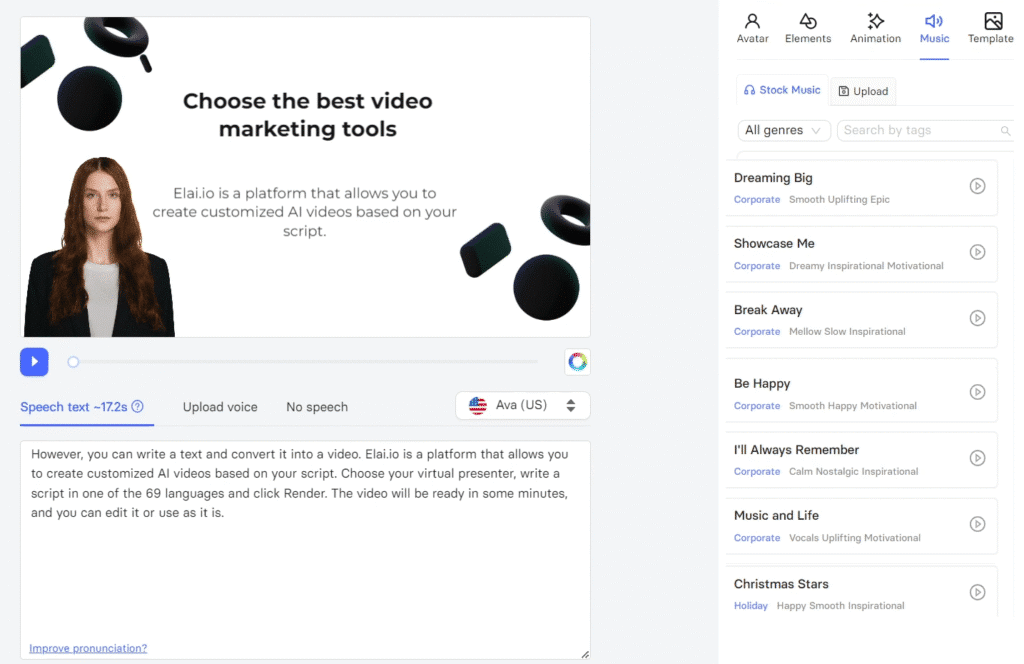Click the speech text help question icon
Image resolution: width=1024 pixels, height=664 pixels.
coord(137,406)
